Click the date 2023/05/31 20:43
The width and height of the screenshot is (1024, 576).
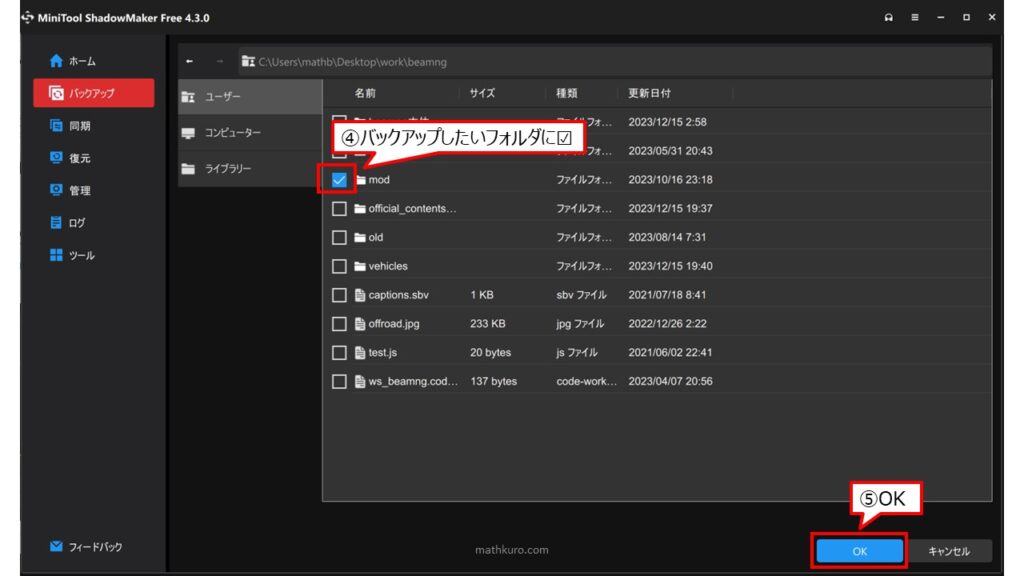tap(670, 151)
